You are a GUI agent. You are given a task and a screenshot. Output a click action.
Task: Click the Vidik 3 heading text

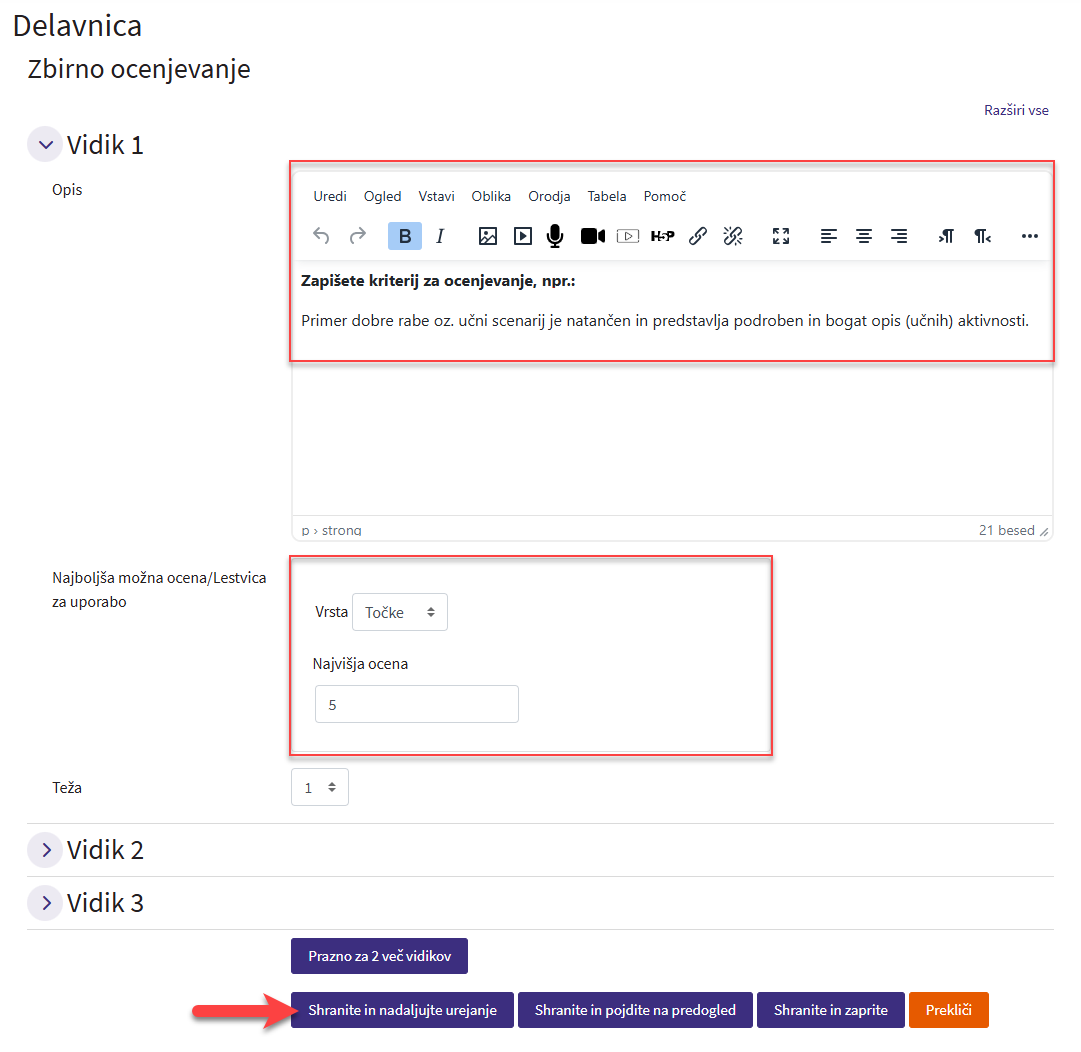click(x=105, y=903)
